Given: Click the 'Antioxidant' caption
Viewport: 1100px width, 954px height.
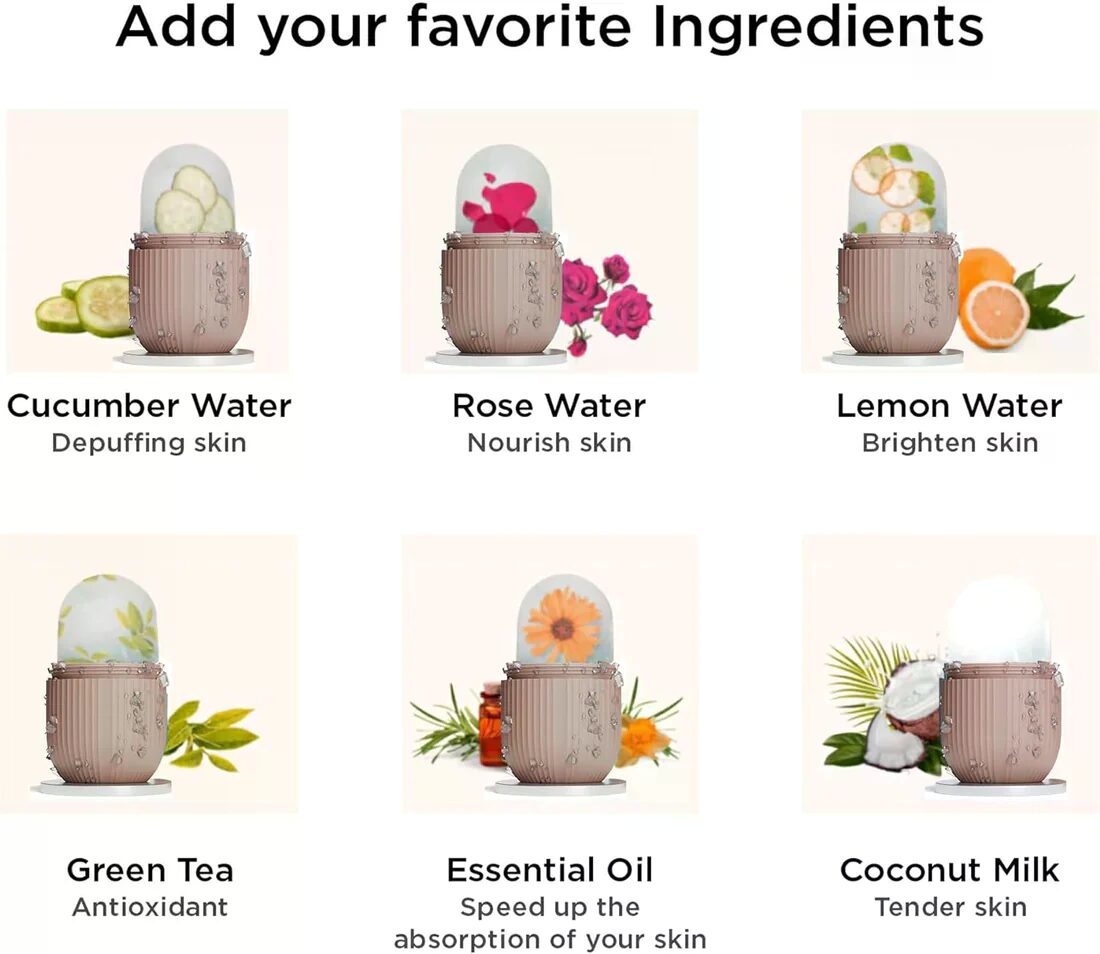Looking at the screenshot, I should 150,907.
